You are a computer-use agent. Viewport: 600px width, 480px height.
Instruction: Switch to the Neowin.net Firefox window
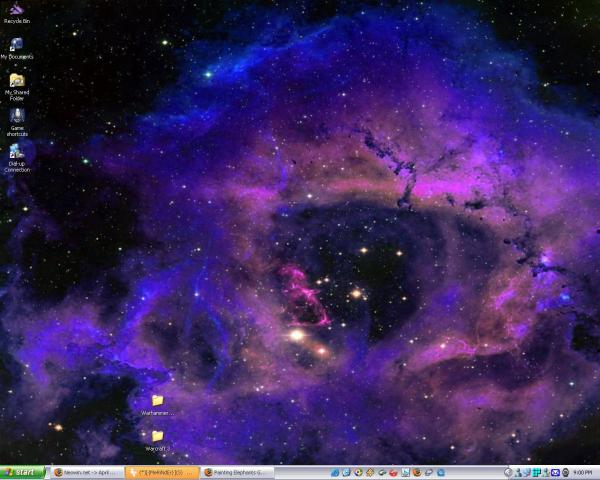click(87, 473)
